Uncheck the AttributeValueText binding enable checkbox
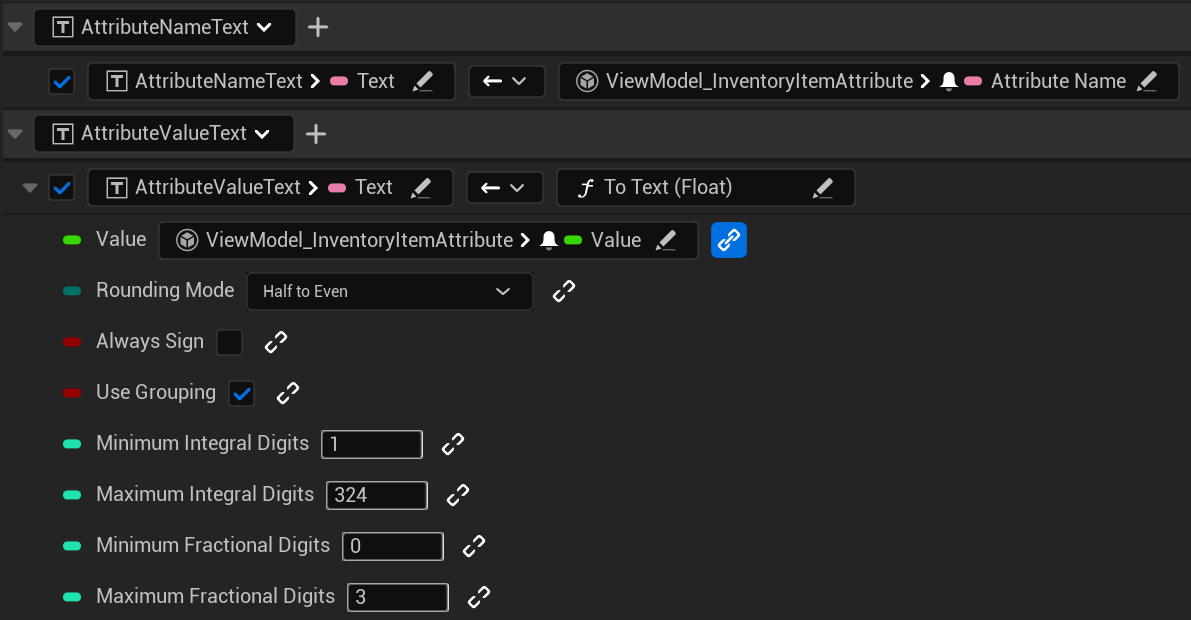The width and height of the screenshot is (1191, 620). [61, 187]
